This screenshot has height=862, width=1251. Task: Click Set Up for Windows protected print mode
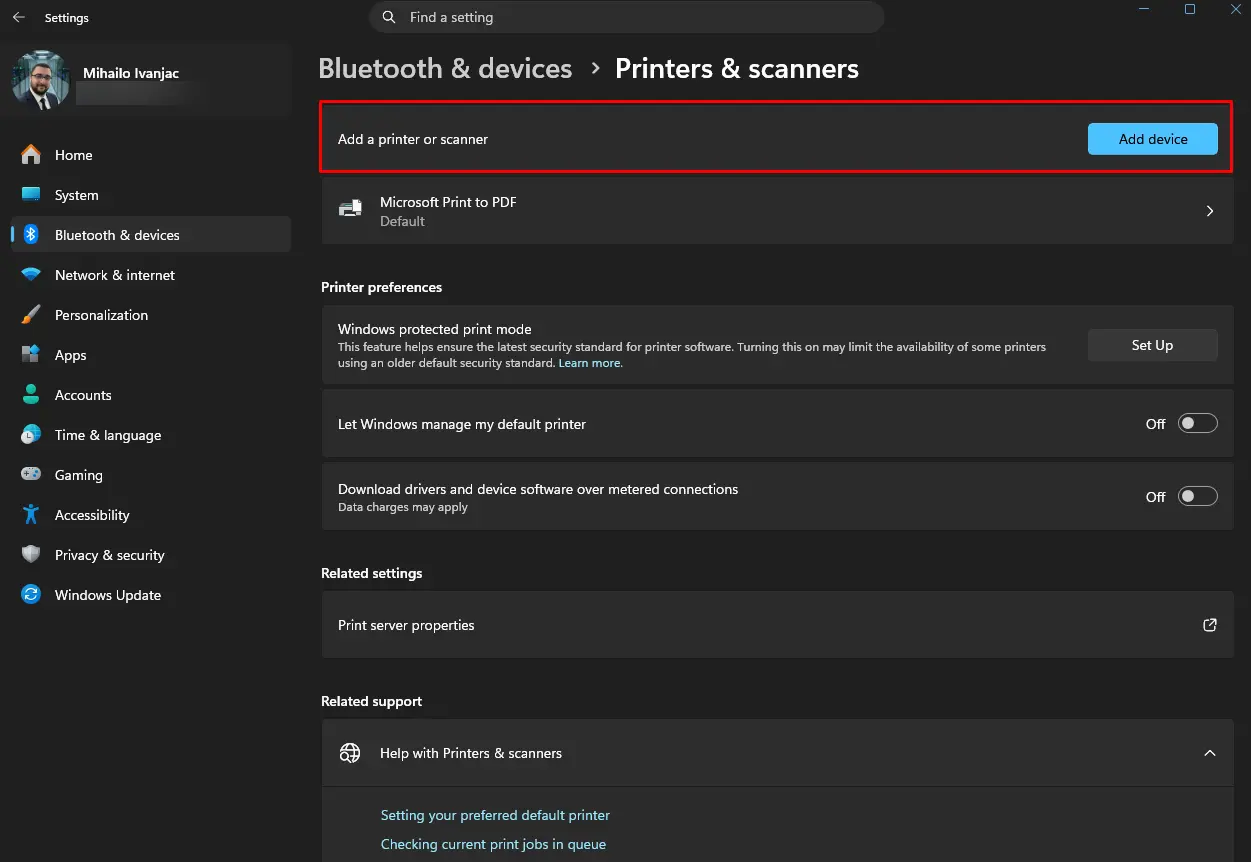(x=1152, y=345)
